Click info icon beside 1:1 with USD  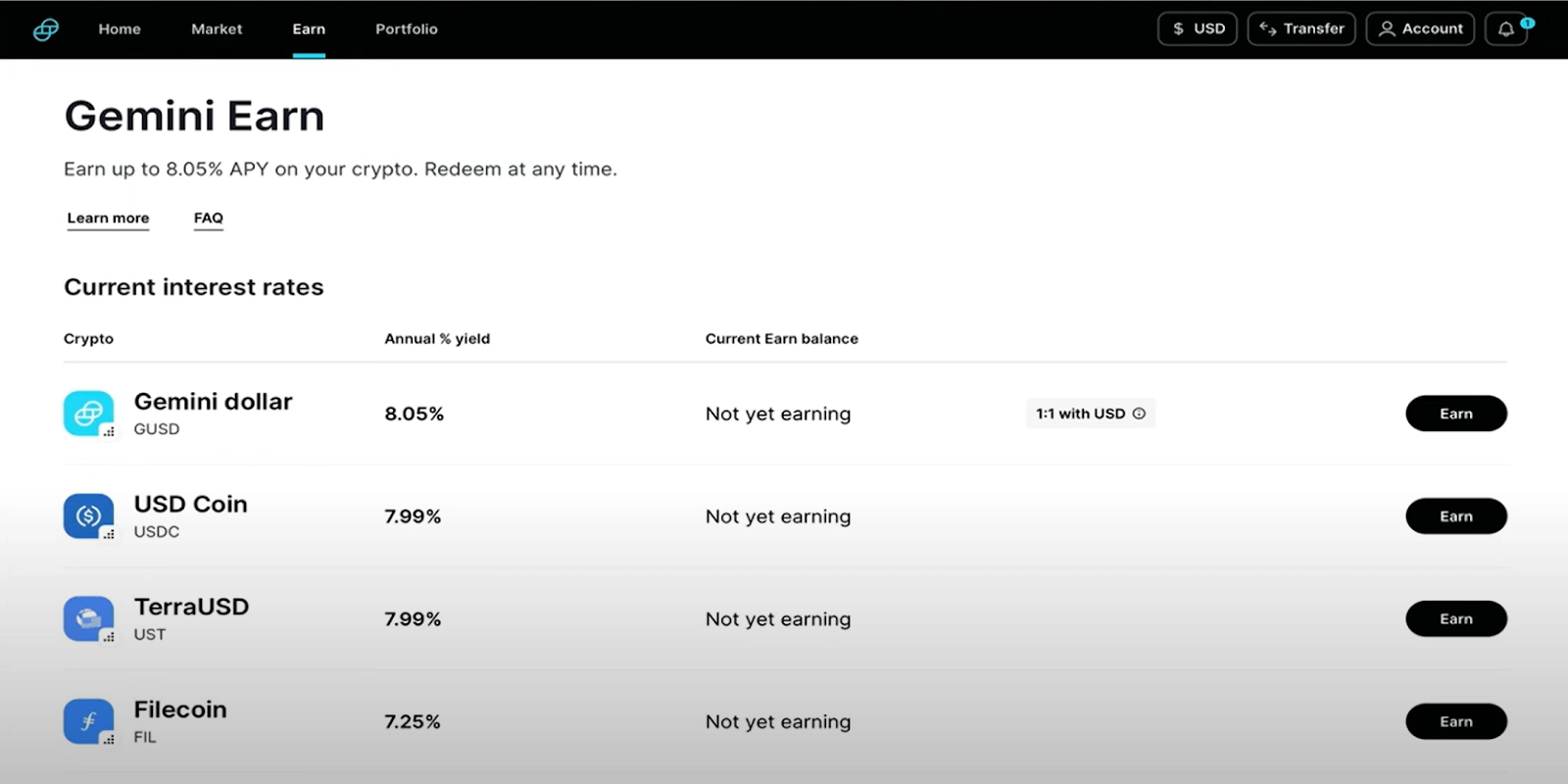[x=1139, y=414]
